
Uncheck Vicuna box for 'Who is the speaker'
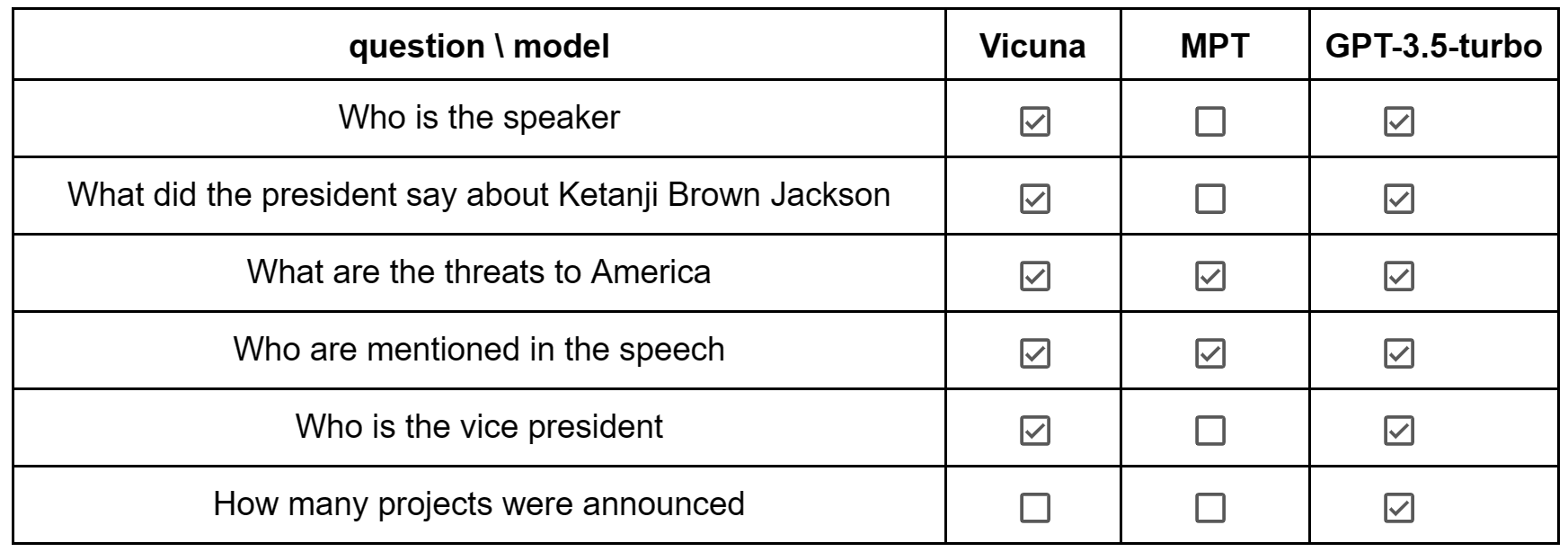coord(1034,121)
